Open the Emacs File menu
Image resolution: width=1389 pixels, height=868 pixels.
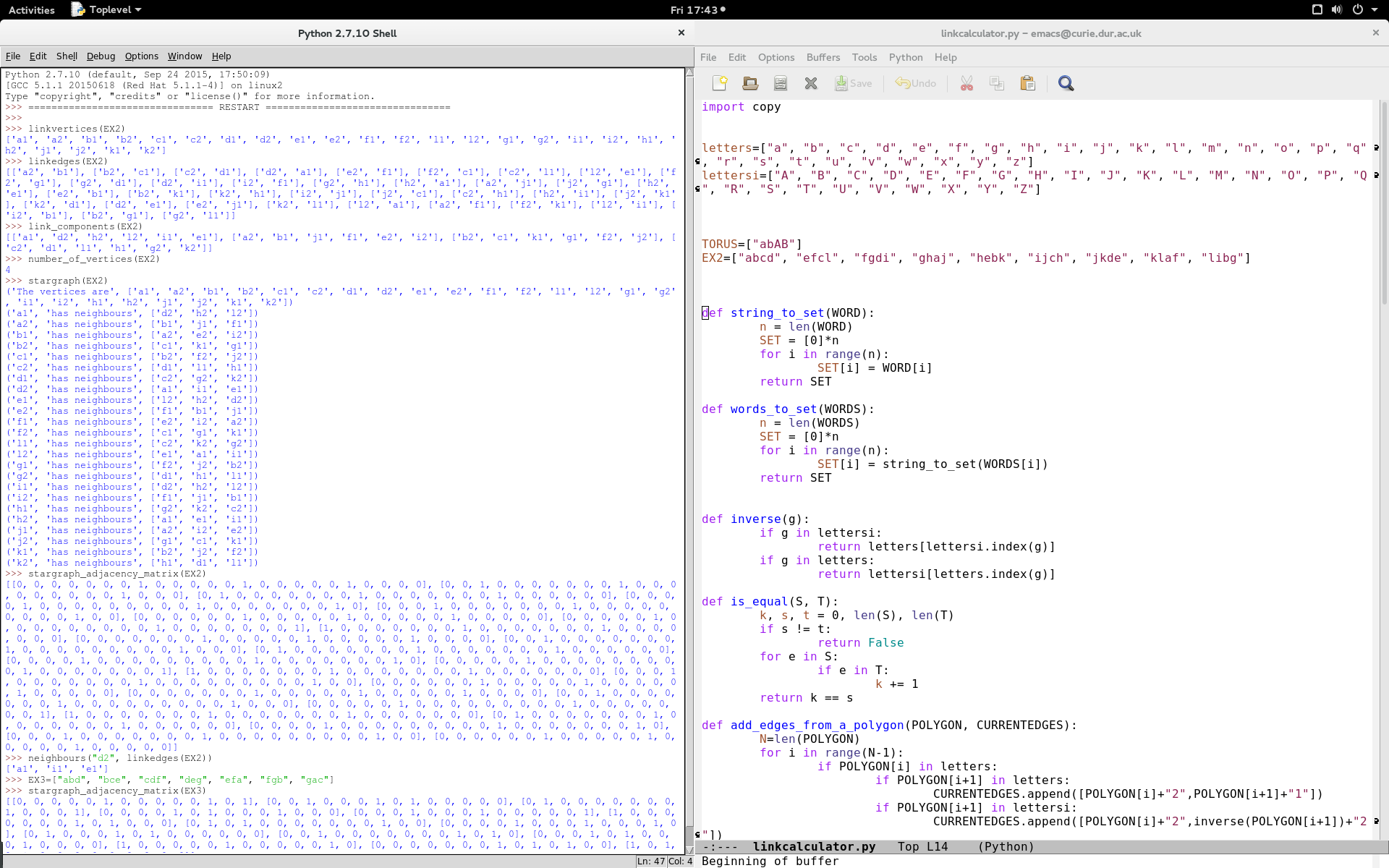tap(708, 57)
